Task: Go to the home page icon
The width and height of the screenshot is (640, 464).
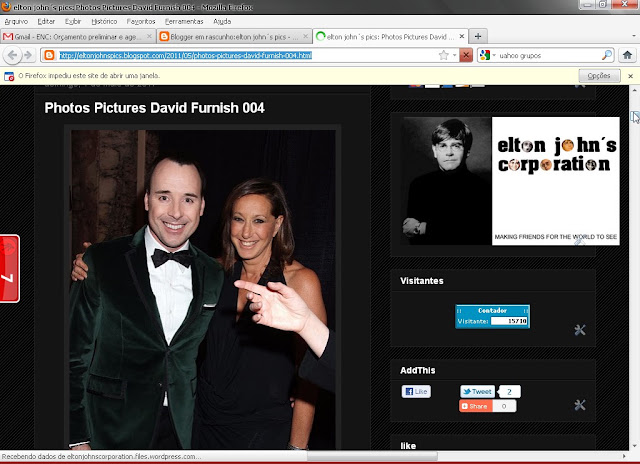Action: (x=627, y=55)
